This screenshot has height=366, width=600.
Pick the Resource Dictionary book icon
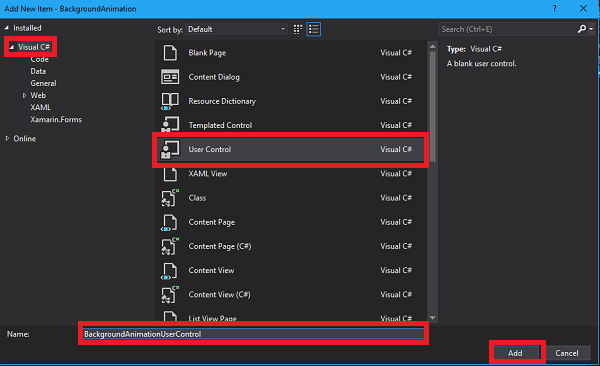[x=170, y=101]
